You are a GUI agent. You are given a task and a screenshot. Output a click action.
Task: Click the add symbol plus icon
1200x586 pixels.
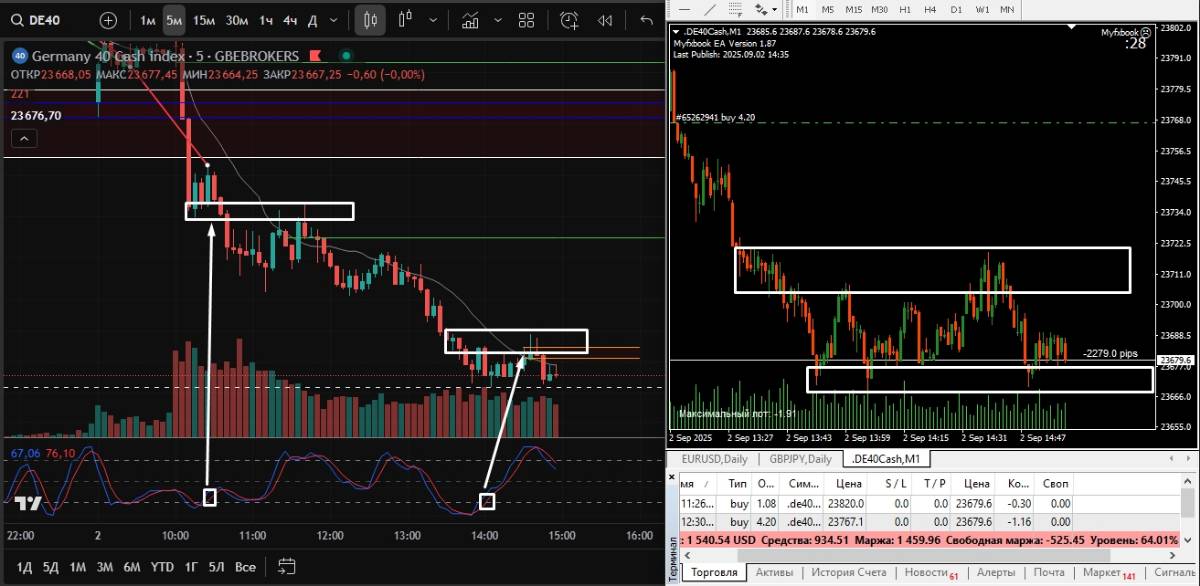click(x=108, y=20)
